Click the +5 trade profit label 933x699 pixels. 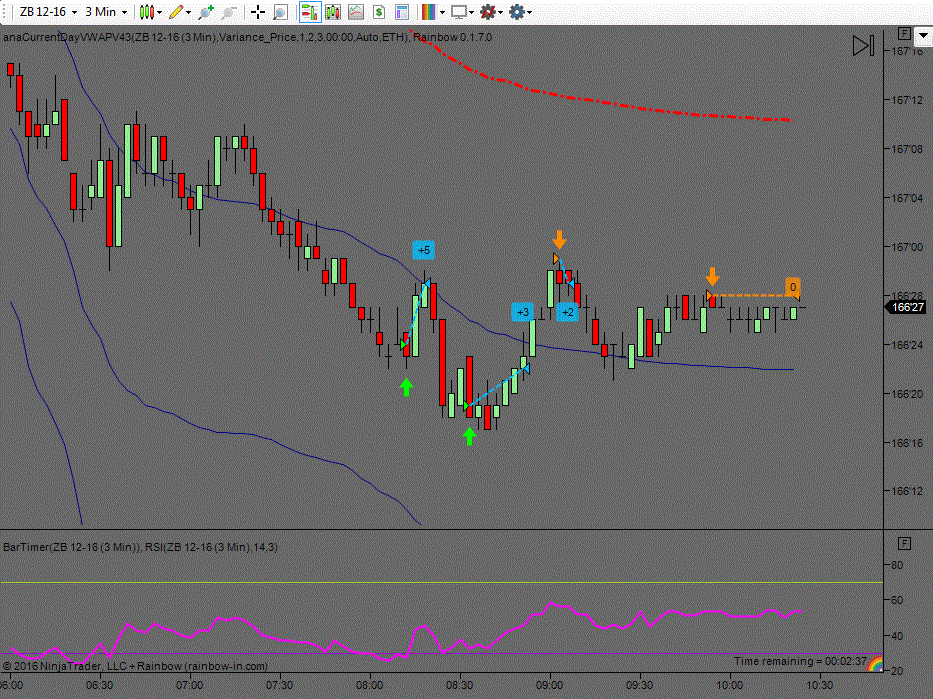click(424, 250)
